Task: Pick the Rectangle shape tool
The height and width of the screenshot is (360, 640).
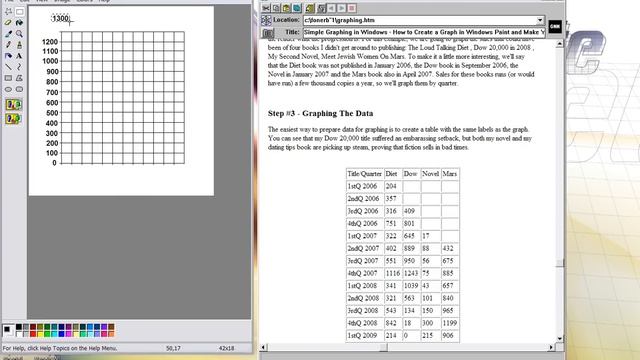Action: (8, 78)
